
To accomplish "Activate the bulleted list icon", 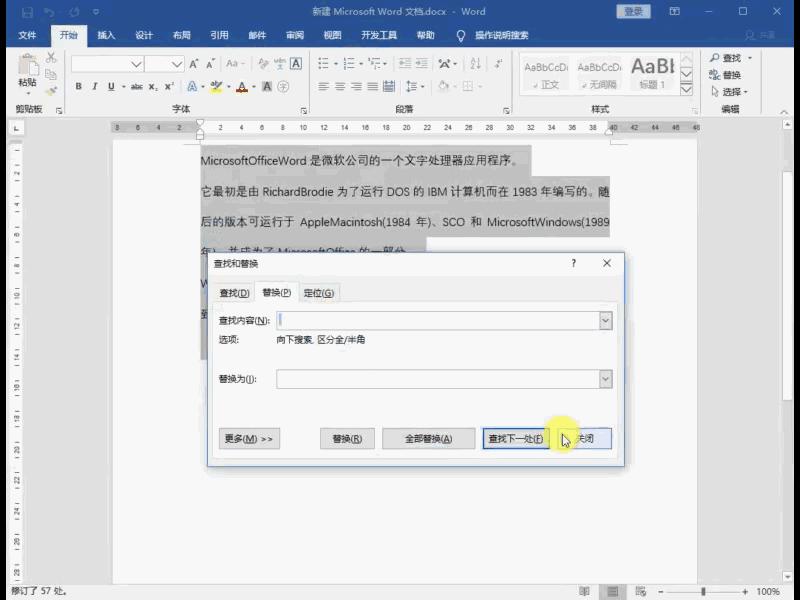I will click(321, 63).
